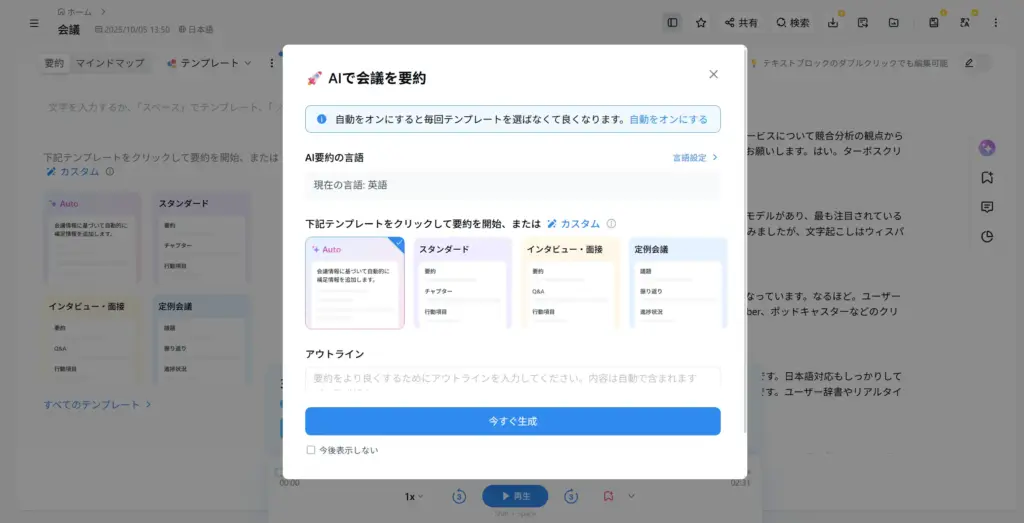Click the save disk icon

934,23
